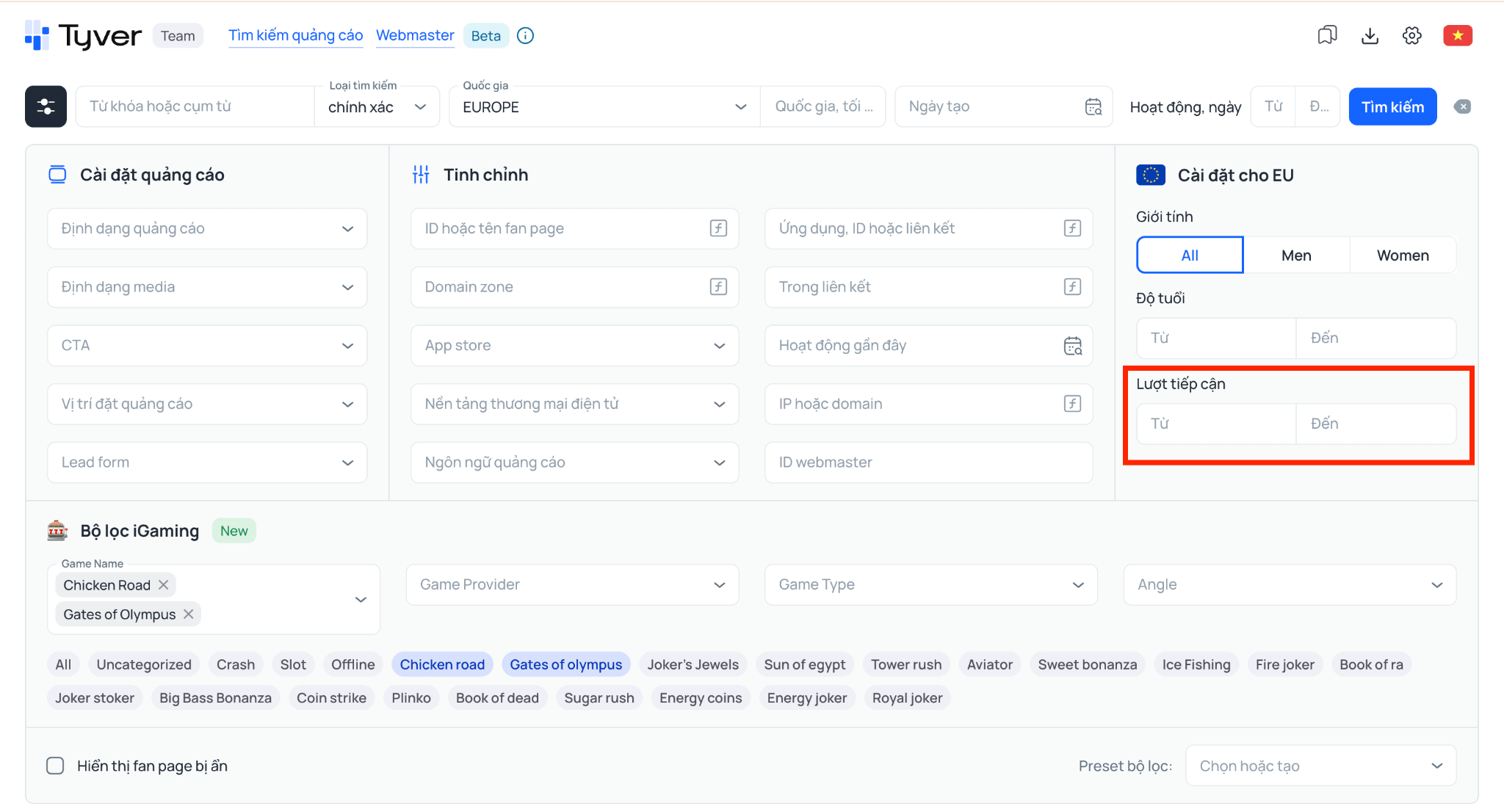Open the settings gear icon
This screenshot has height=812, width=1504.
[x=1412, y=35]
